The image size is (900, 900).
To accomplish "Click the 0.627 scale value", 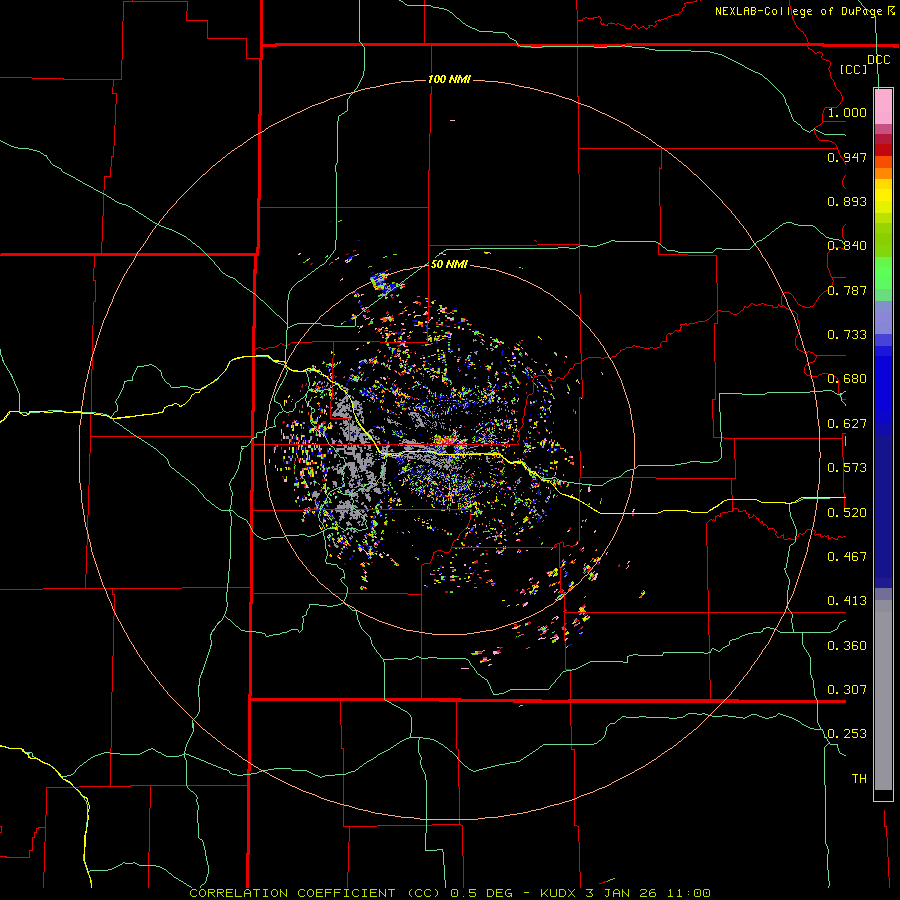I will tap(847, 424).
